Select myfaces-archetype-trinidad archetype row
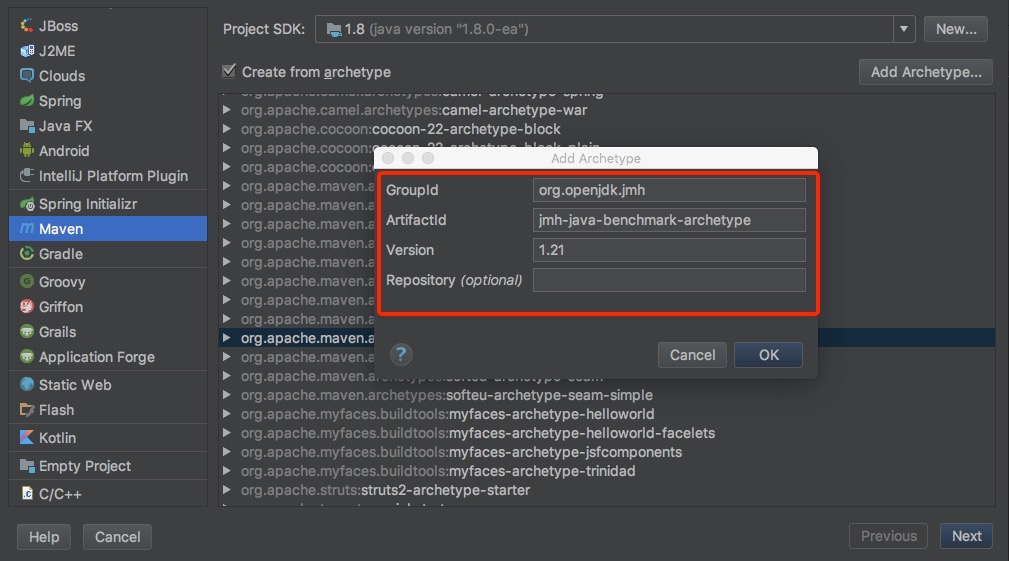This screenshot has height=561, width=1009. 607,471
